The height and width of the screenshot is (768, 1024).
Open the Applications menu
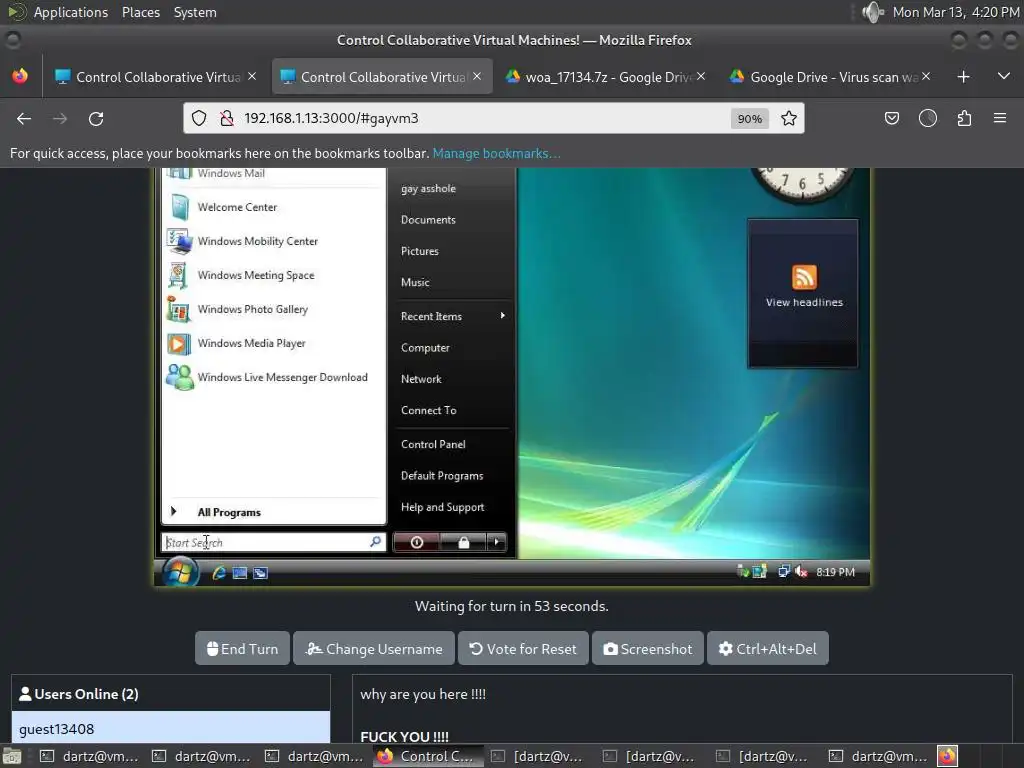coord(71,12)
